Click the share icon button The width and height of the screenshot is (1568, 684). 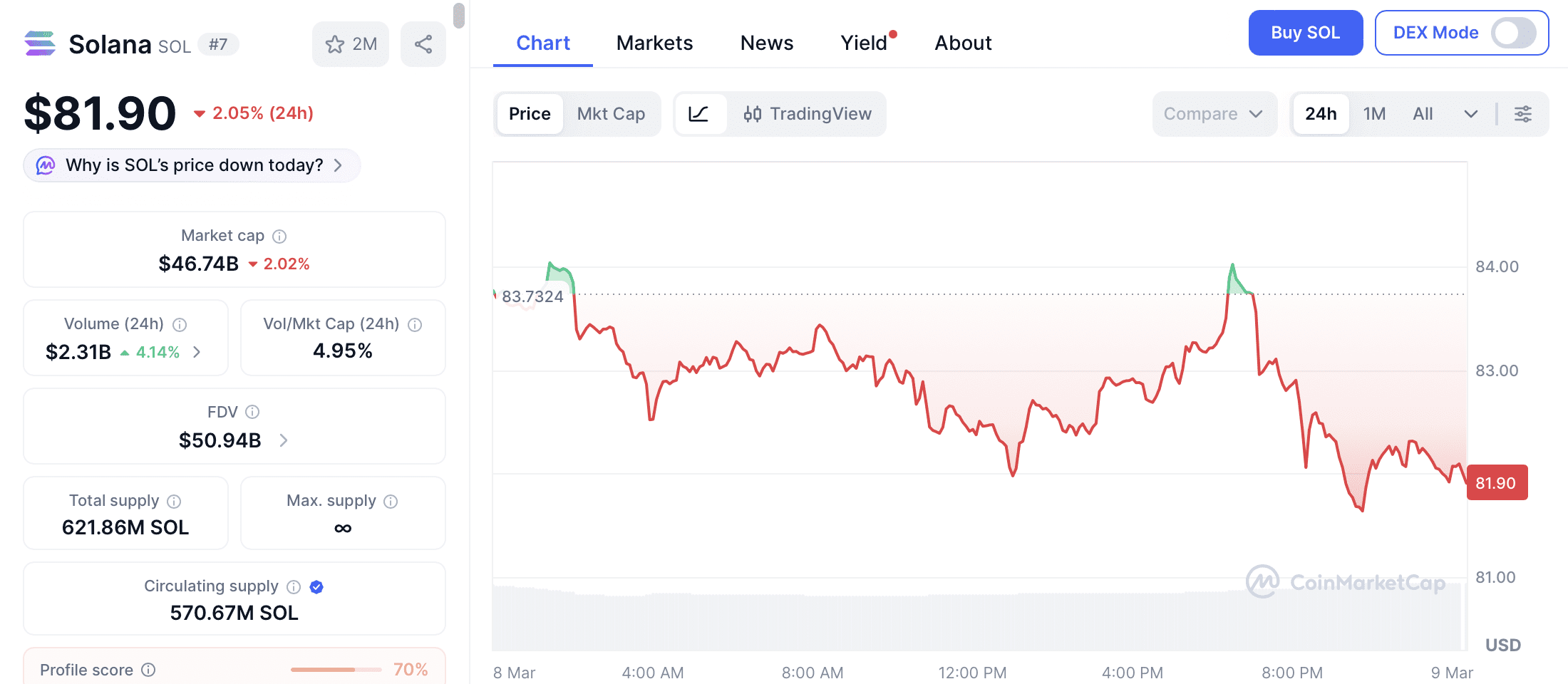coord(423,44)
